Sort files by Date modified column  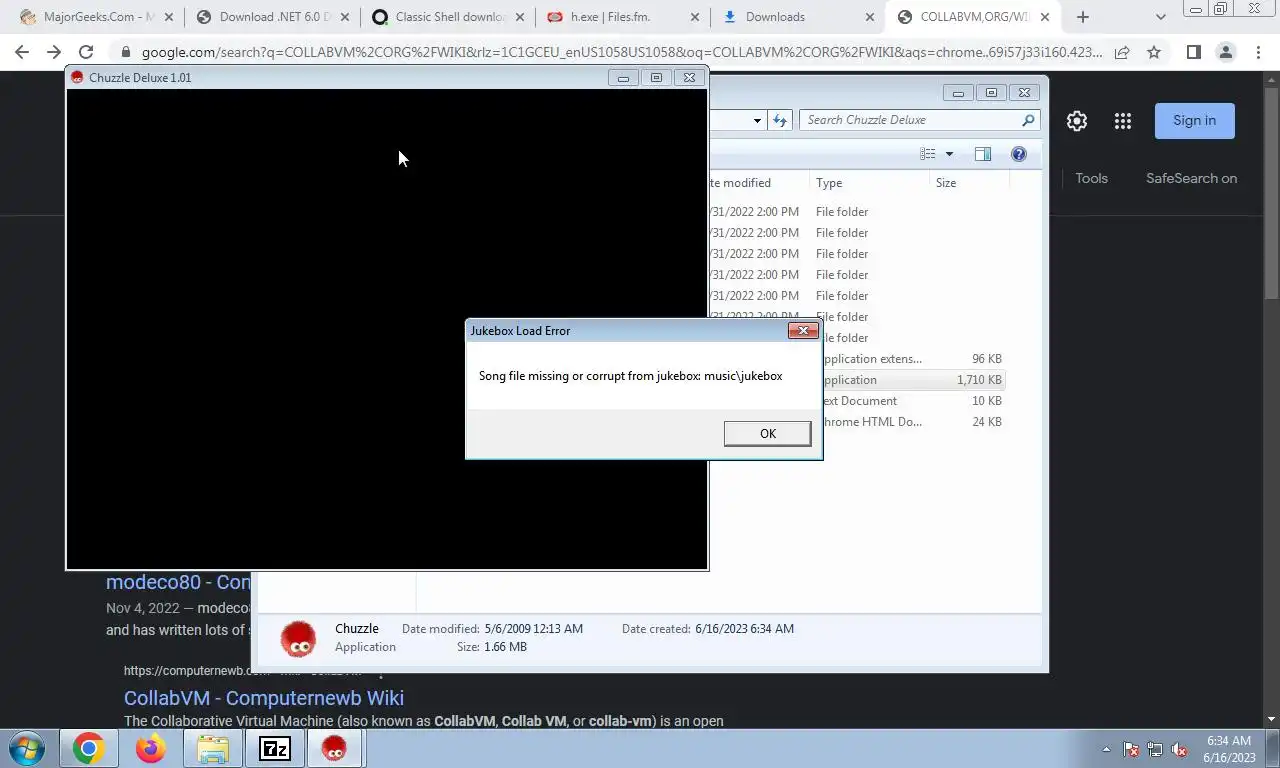(758, 183)
